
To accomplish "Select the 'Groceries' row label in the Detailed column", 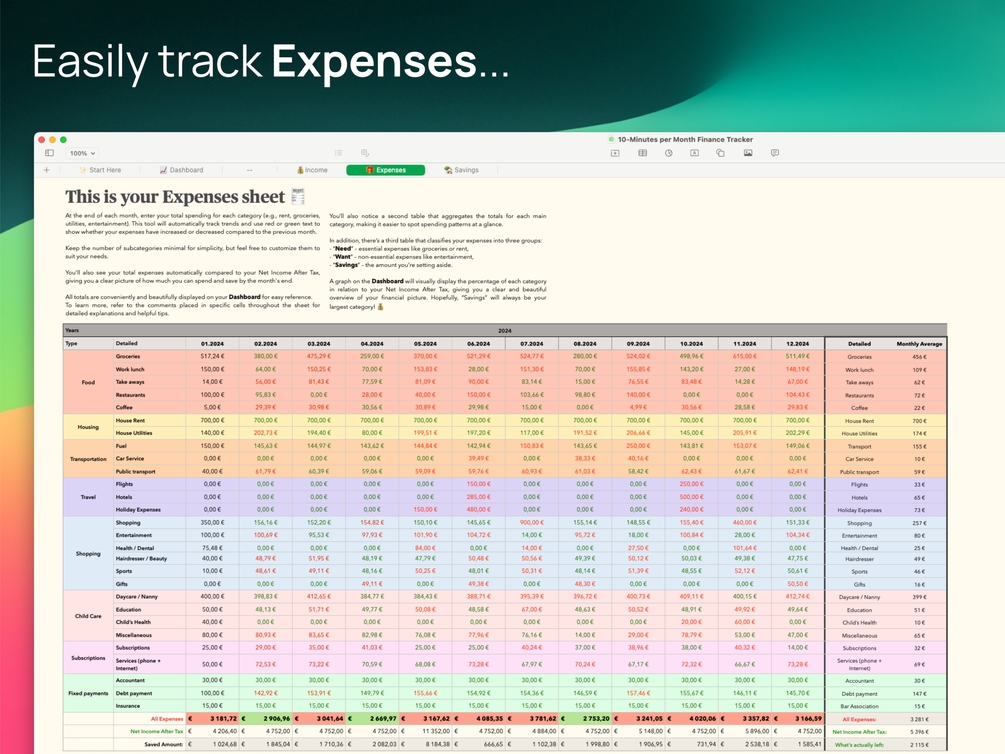I will [149, 356].
